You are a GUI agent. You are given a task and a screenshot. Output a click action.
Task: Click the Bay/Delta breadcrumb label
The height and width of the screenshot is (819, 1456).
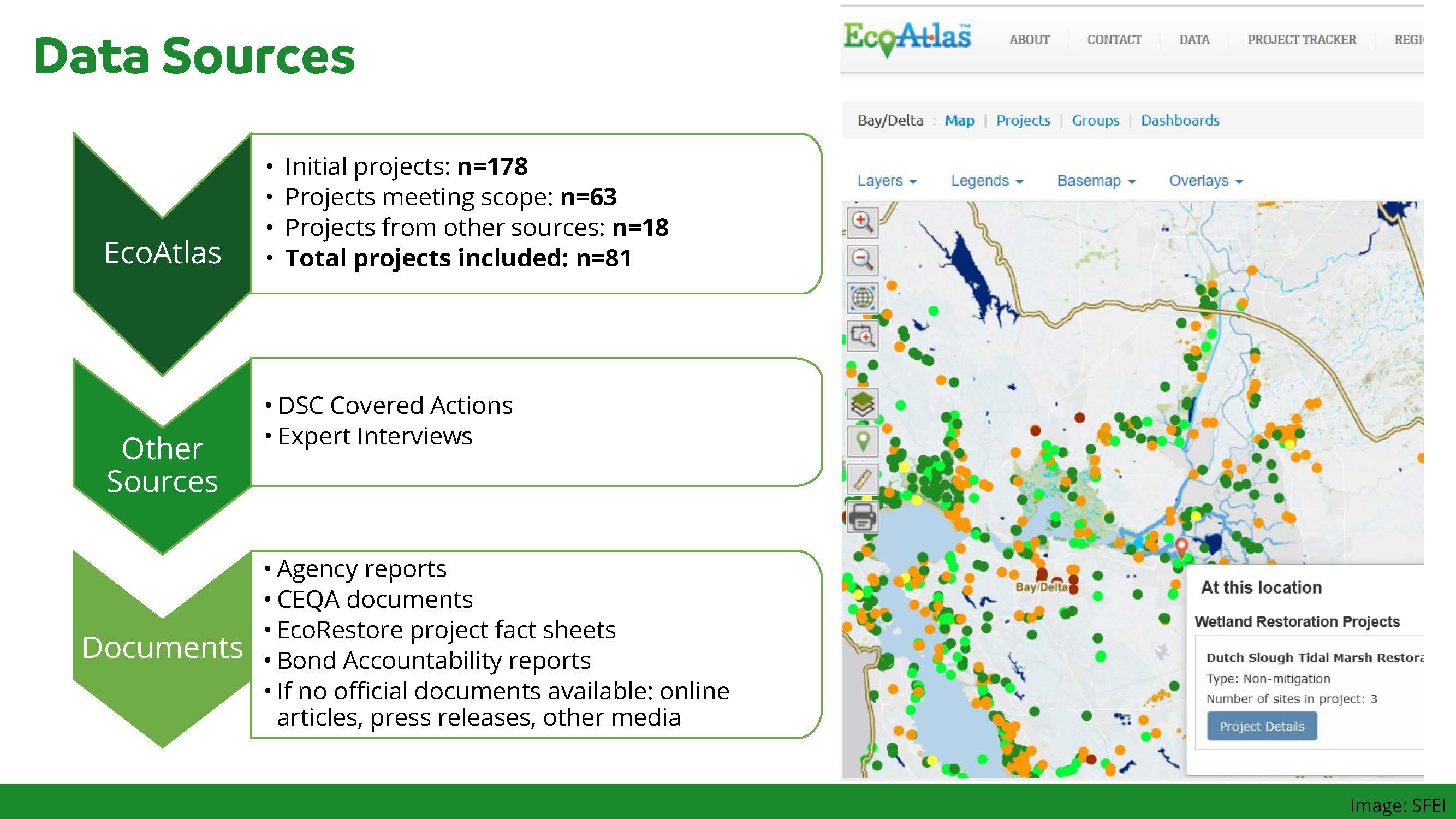[890, 120]
